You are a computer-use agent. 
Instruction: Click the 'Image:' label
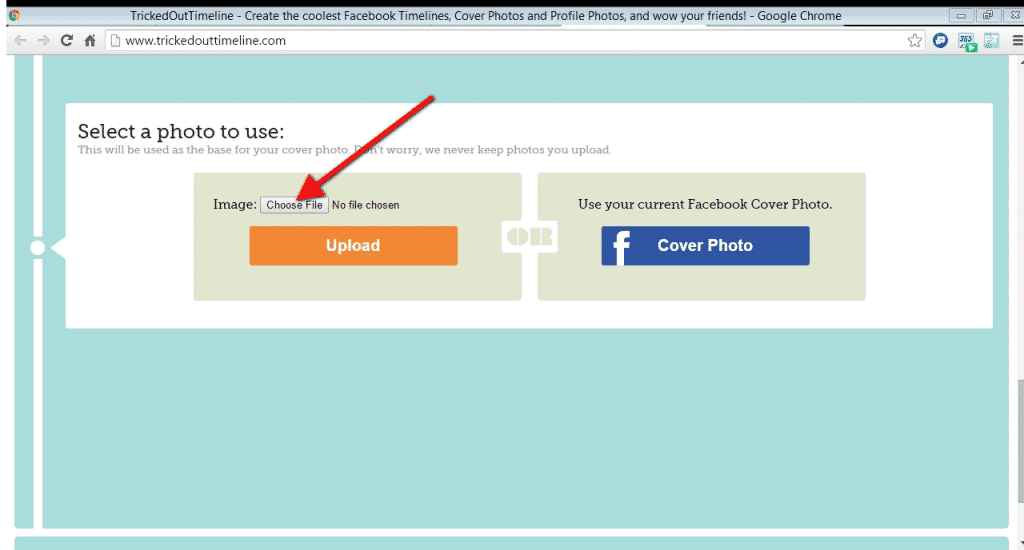(234, 204)
